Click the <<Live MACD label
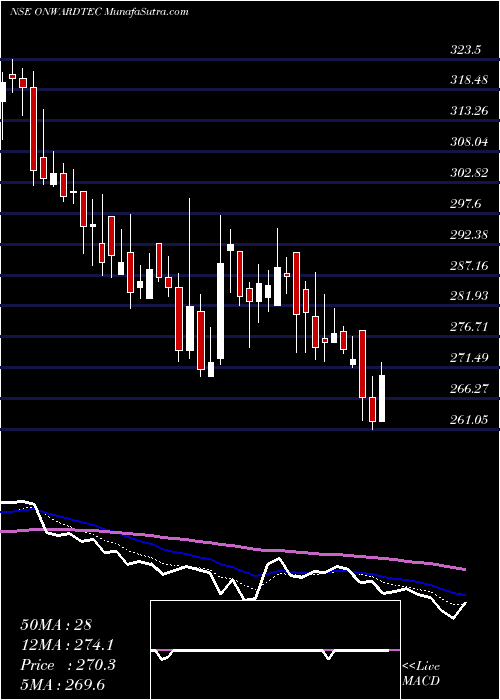 coord(421,673)
